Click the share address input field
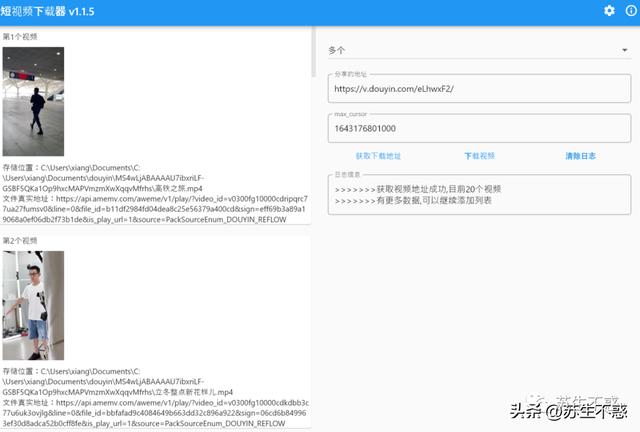Viewport: 640px width, 432px height. 479,89
